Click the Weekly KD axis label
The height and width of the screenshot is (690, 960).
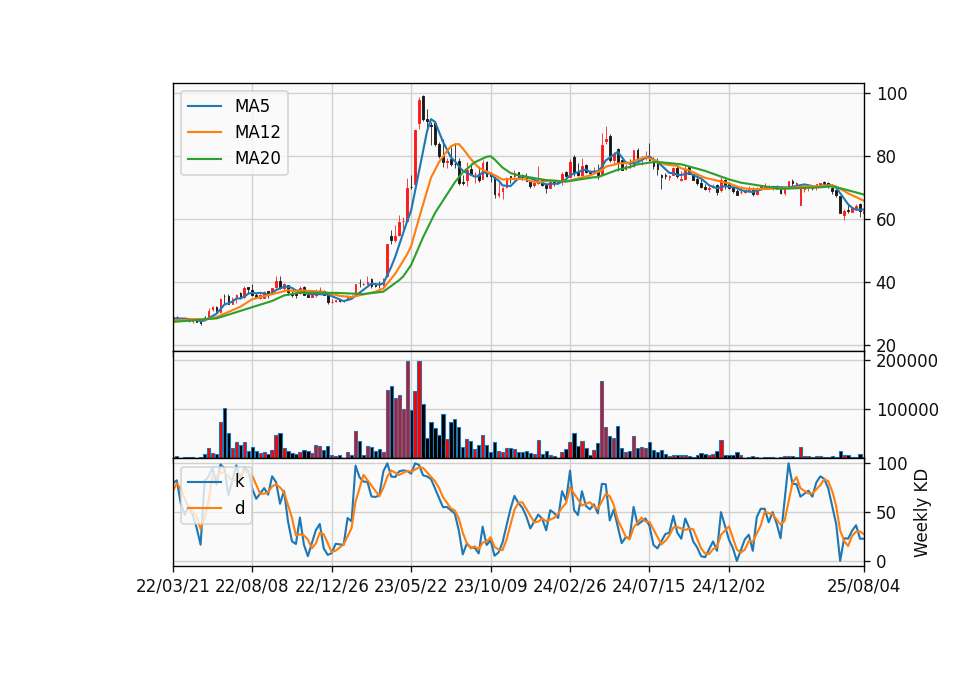pyautogui.click(x=921, y=514)
